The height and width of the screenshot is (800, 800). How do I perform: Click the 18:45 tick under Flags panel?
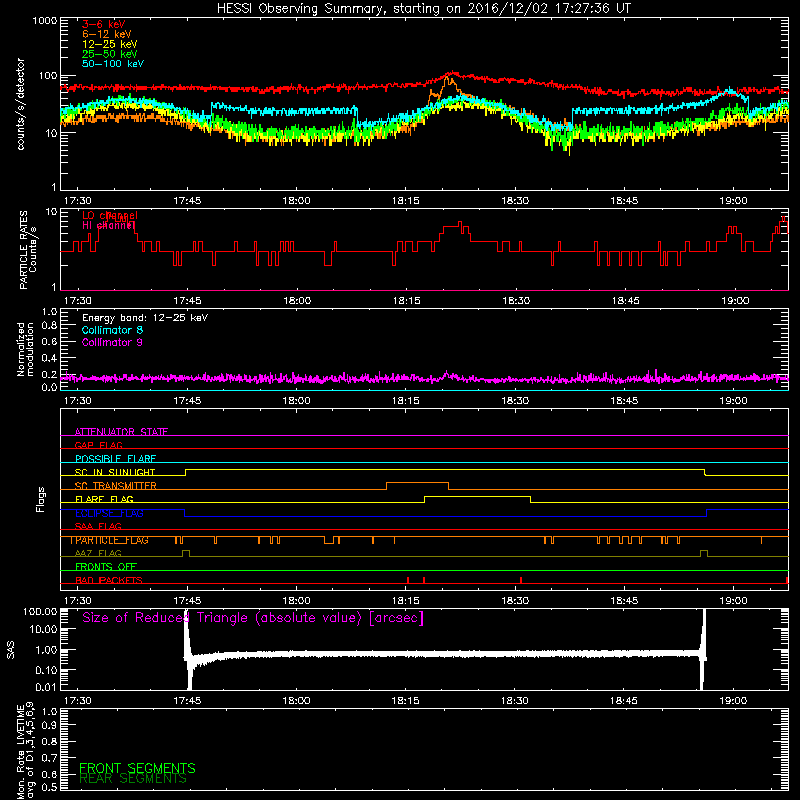click(x=624, y=601)
